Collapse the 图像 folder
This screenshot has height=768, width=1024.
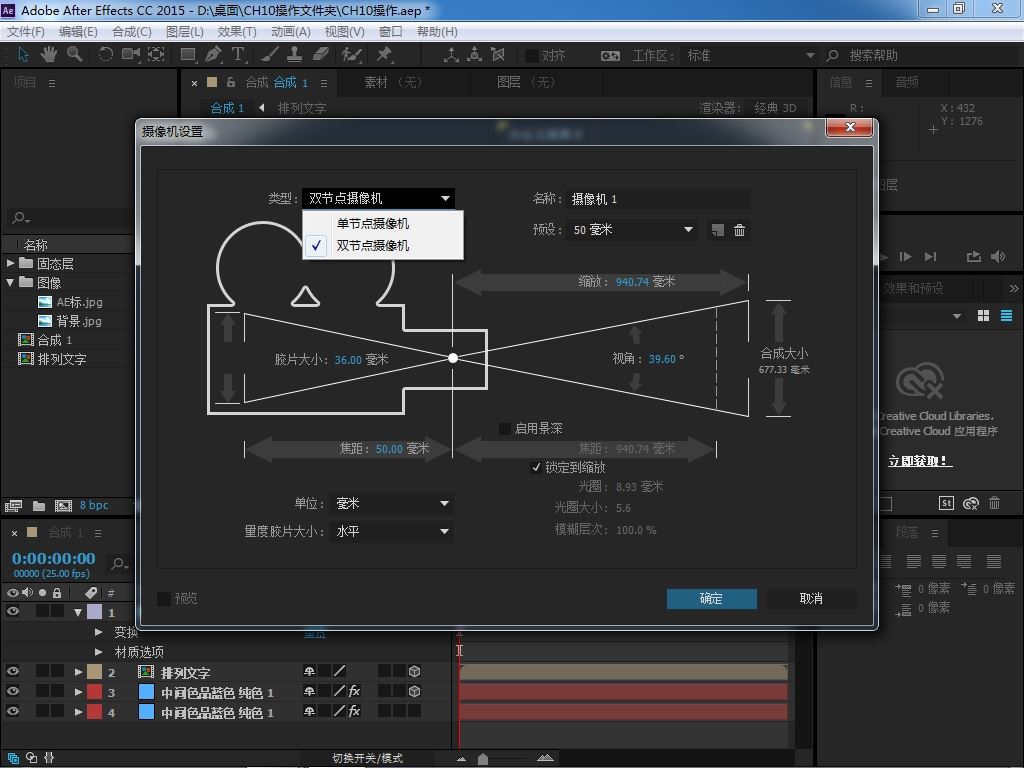tap(10, 282)
